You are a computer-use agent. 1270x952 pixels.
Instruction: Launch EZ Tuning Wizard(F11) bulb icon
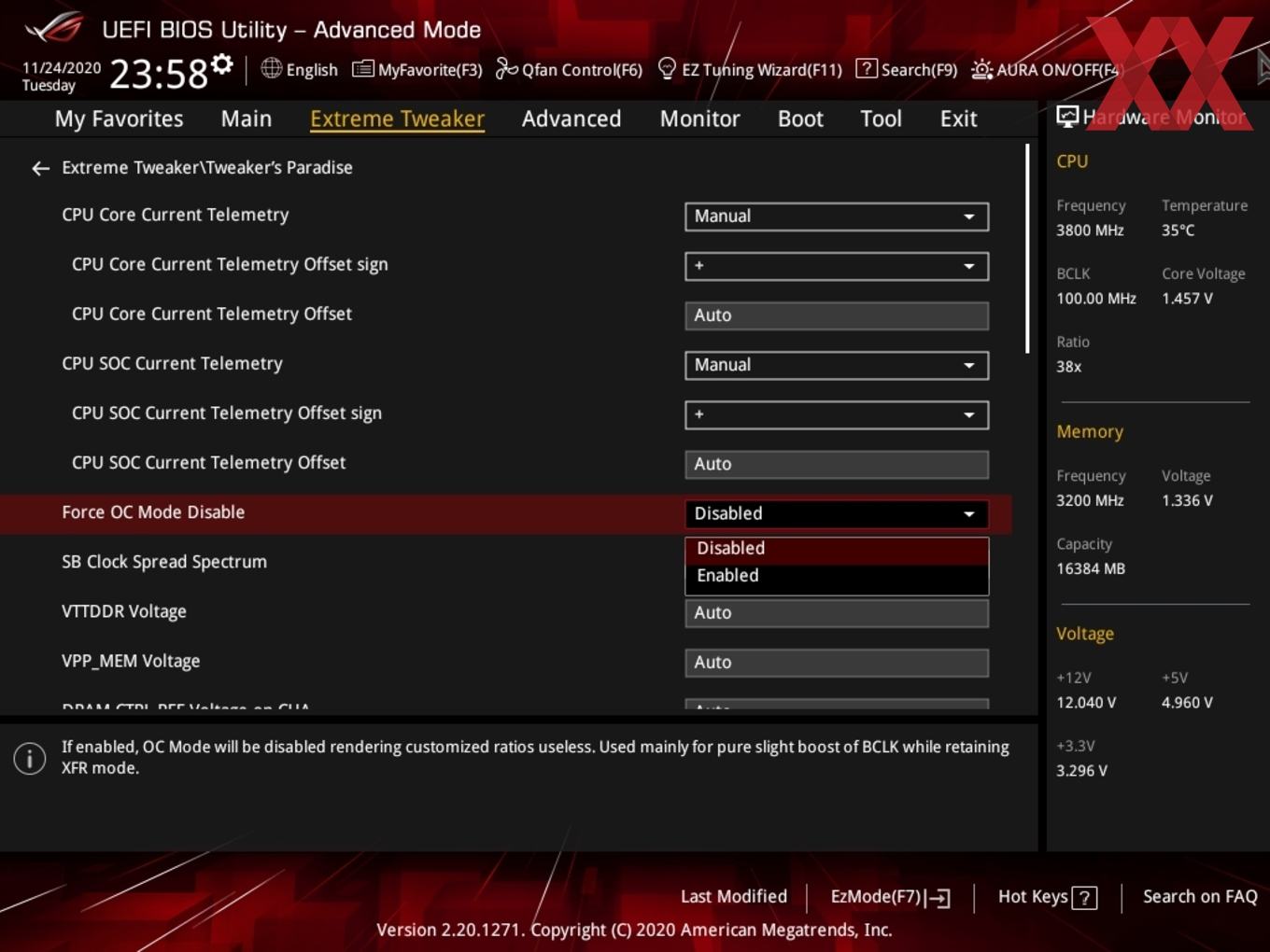(x=667, y=68)
